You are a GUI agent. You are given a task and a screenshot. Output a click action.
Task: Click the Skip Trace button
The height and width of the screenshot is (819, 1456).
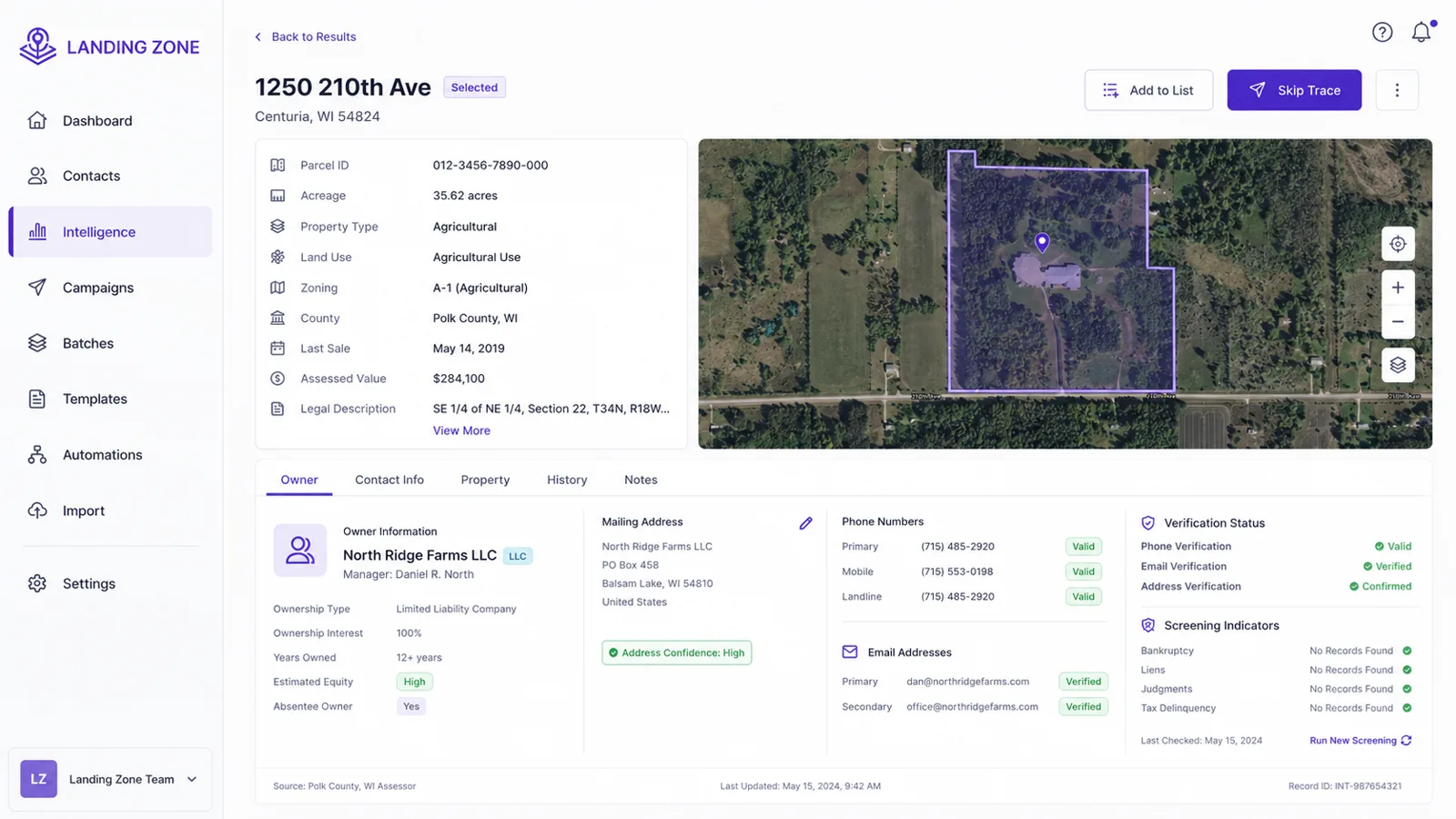[x=1294, y=90]
